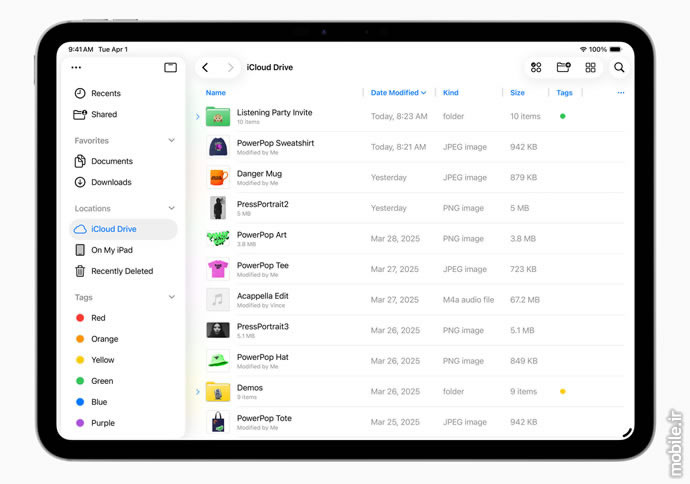The image size is (690, 484).
Task: Click green tag dot on Listening Party Invite
Action: (562, 116)
